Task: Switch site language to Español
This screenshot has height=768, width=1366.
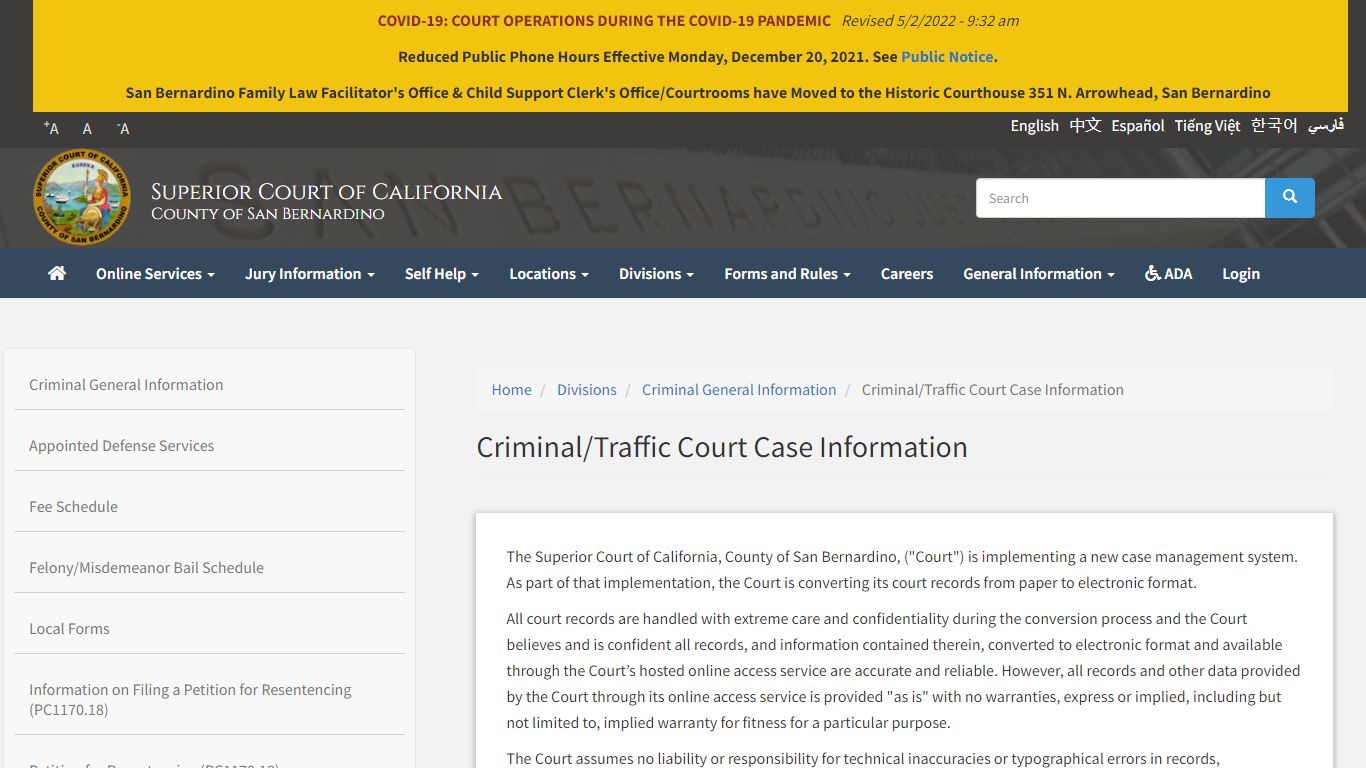Action: click(x=1138, y=125)
